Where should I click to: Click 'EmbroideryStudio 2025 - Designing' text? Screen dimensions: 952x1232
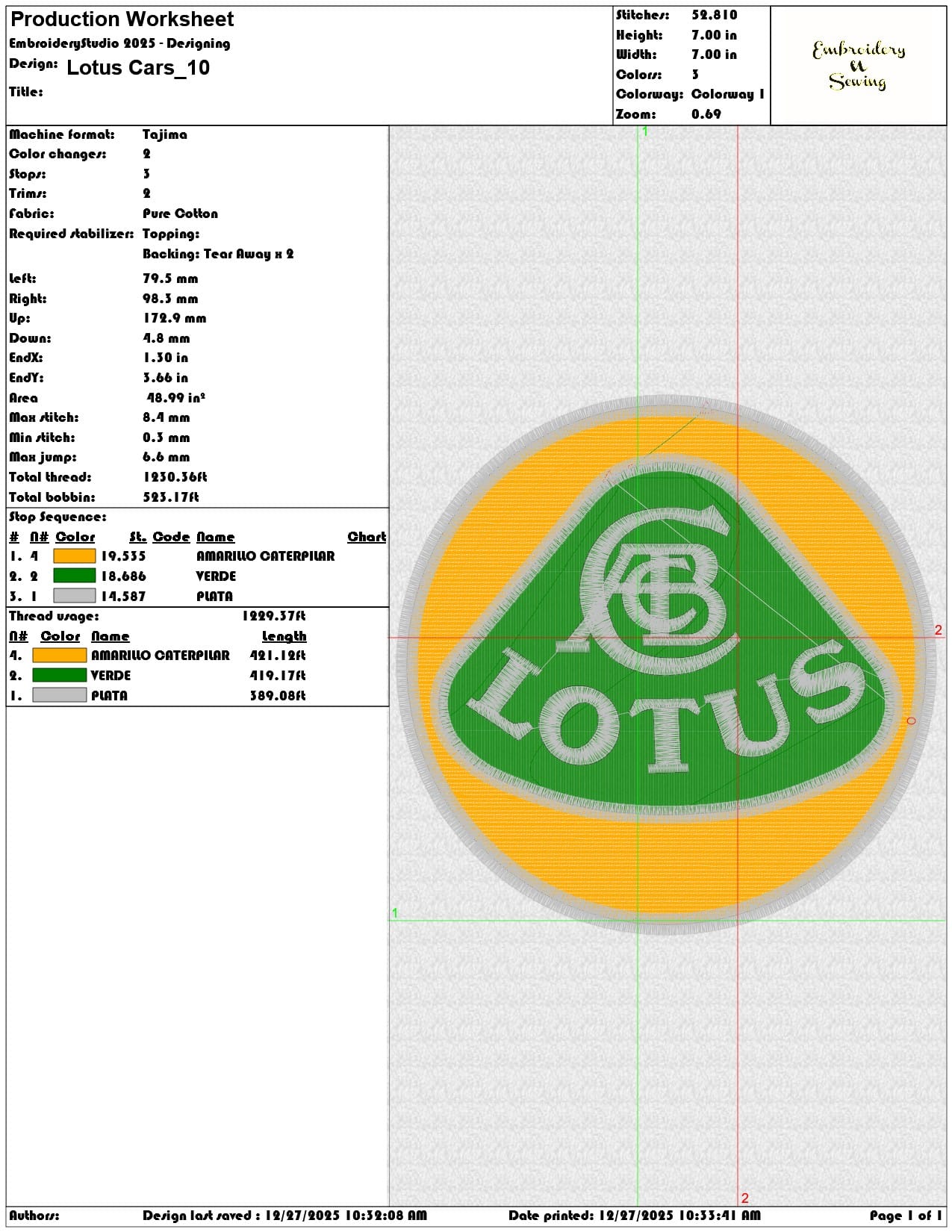[119, 43]
